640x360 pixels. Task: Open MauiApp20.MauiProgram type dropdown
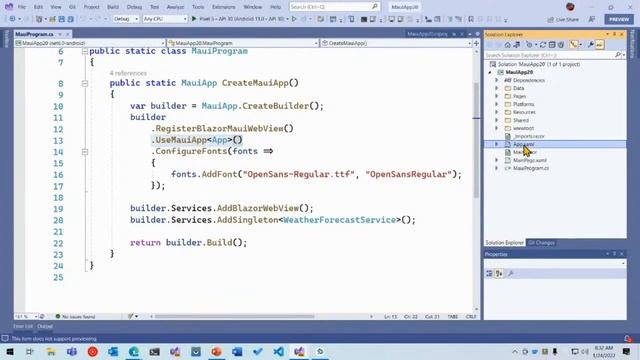(x=243, y=43)
